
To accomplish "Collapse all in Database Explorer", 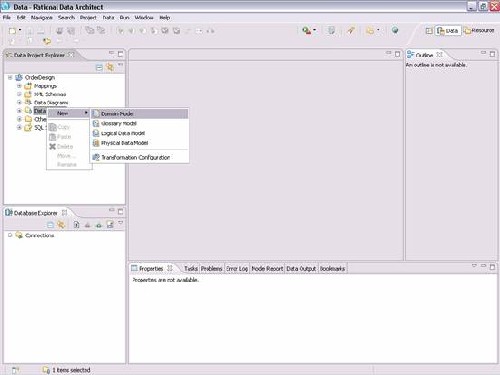I will 50,225.
